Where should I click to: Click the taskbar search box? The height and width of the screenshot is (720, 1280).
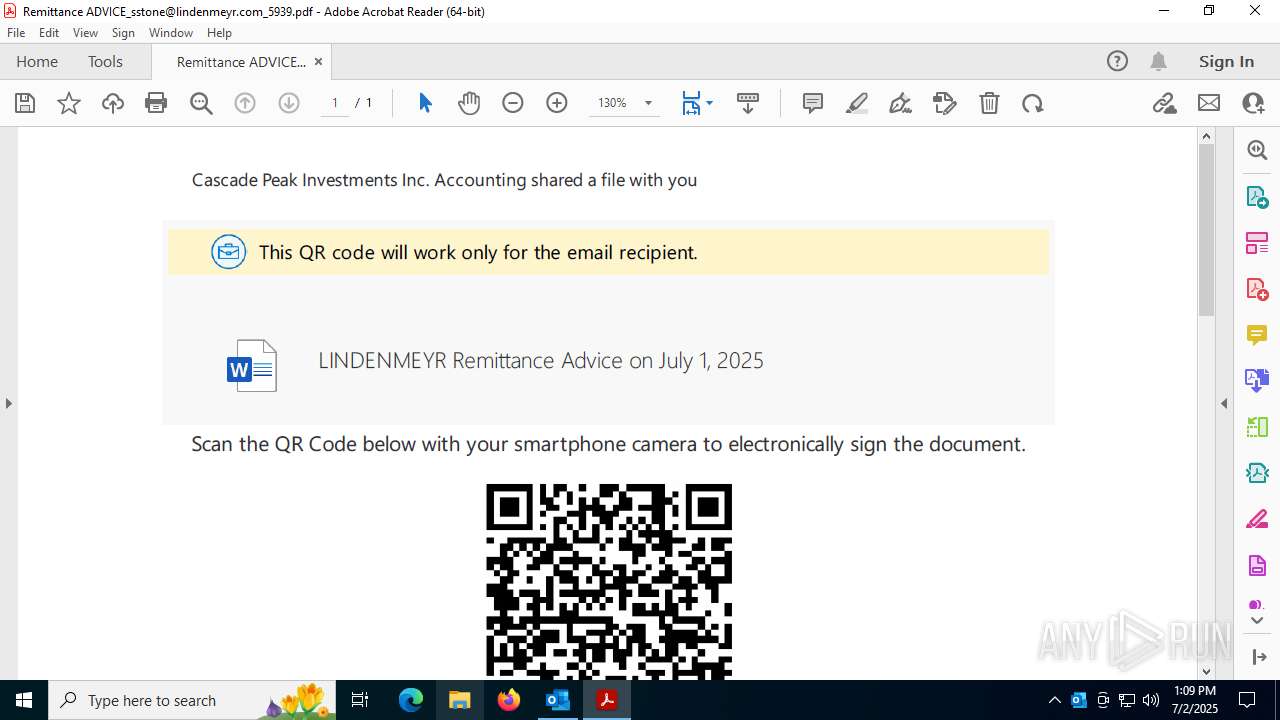click(x=192, y=700)
